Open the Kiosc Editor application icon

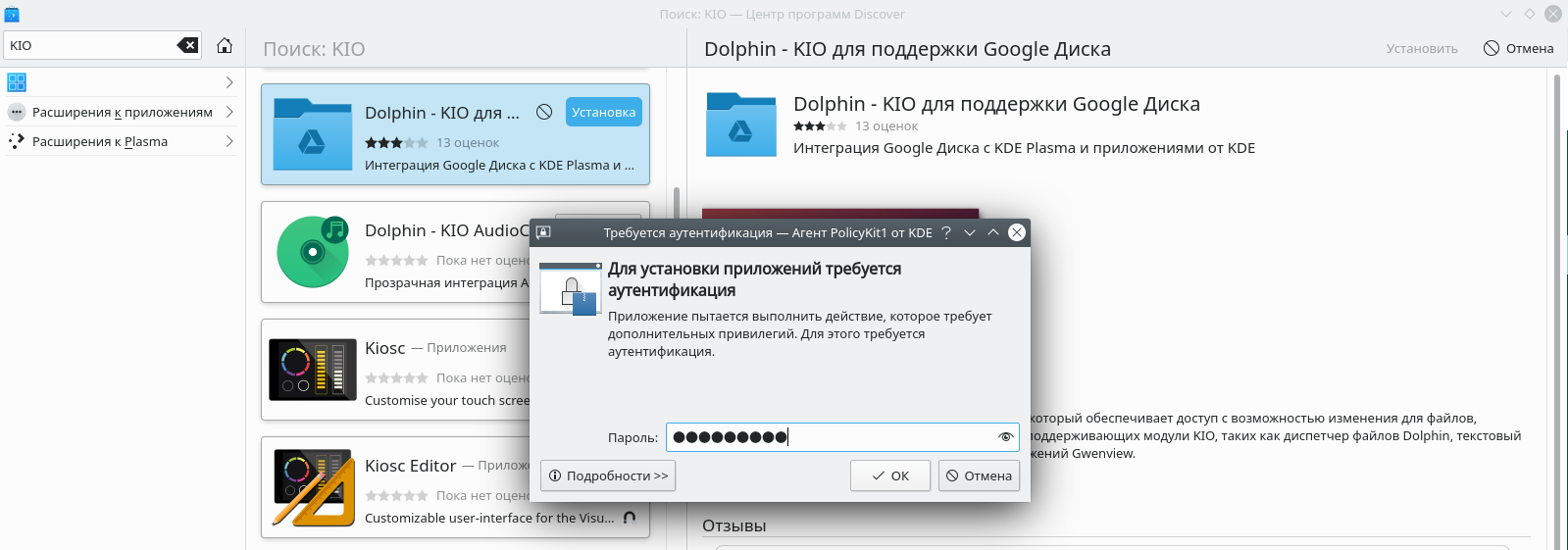[x=313, y=487]
